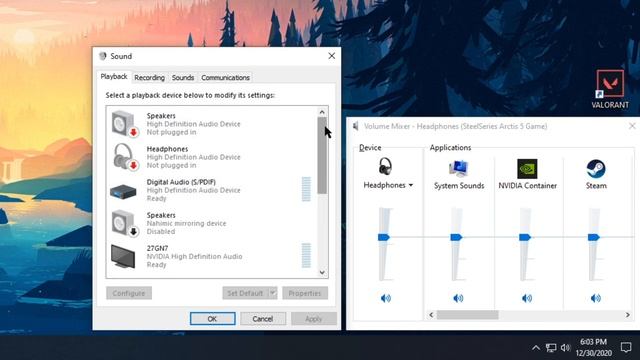Click the "Steam" label in Volume Mixer
Viewport: 640px width, 360px height.
(x=596, y=186)
